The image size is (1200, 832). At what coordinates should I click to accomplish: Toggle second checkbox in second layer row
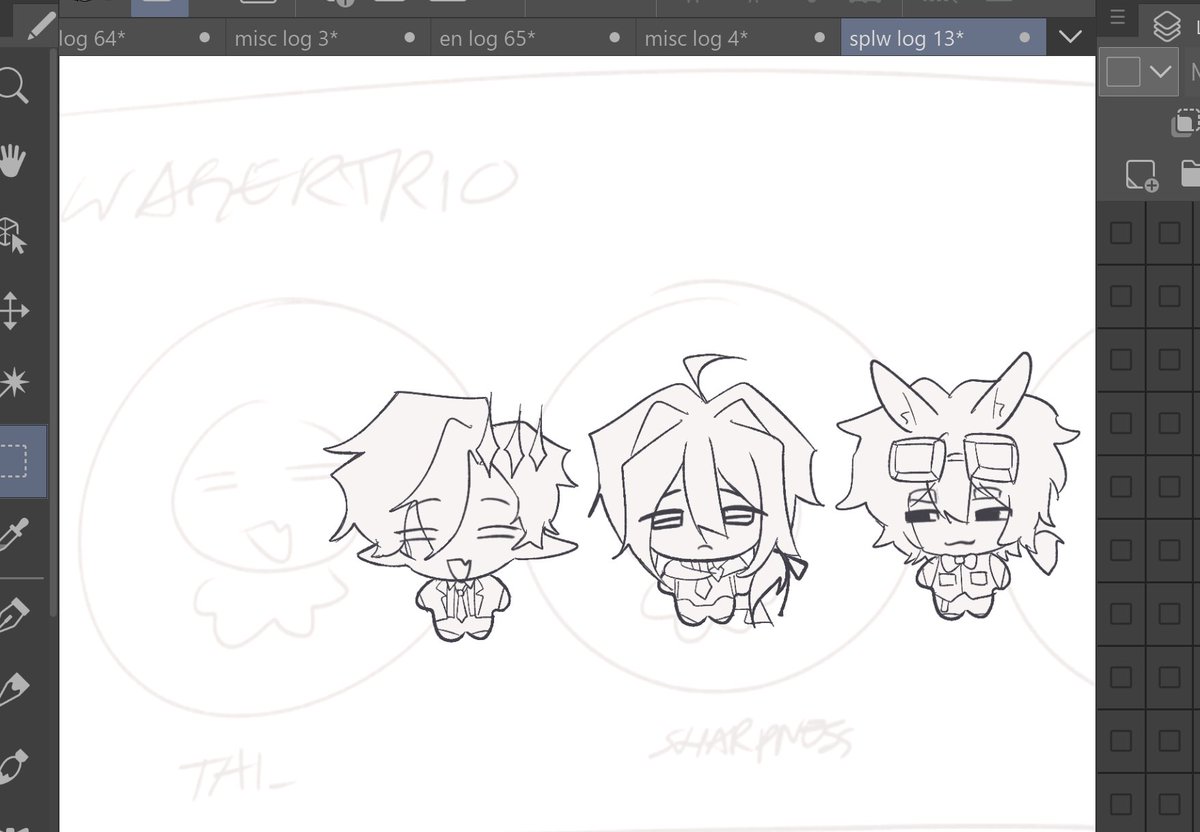coord(1169,296)
